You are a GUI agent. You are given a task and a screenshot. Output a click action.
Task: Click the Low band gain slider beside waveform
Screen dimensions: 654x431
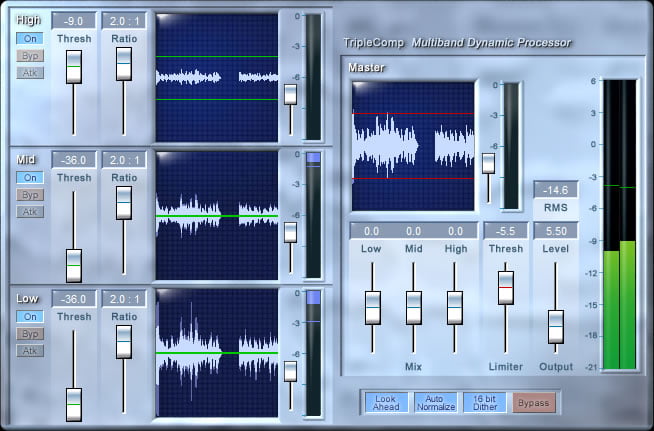pos(290,371)
